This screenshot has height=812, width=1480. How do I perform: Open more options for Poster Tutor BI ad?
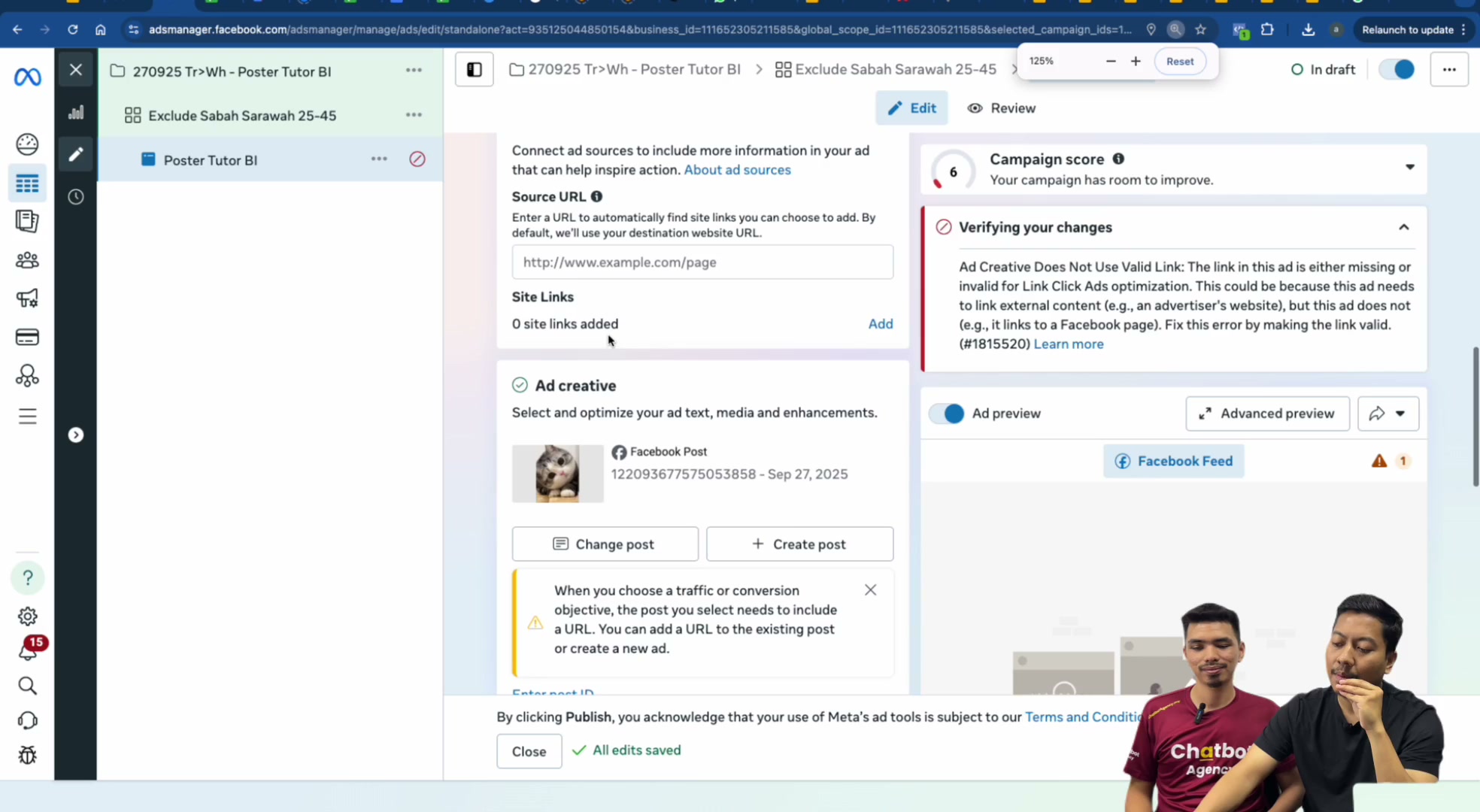point(379,159)
